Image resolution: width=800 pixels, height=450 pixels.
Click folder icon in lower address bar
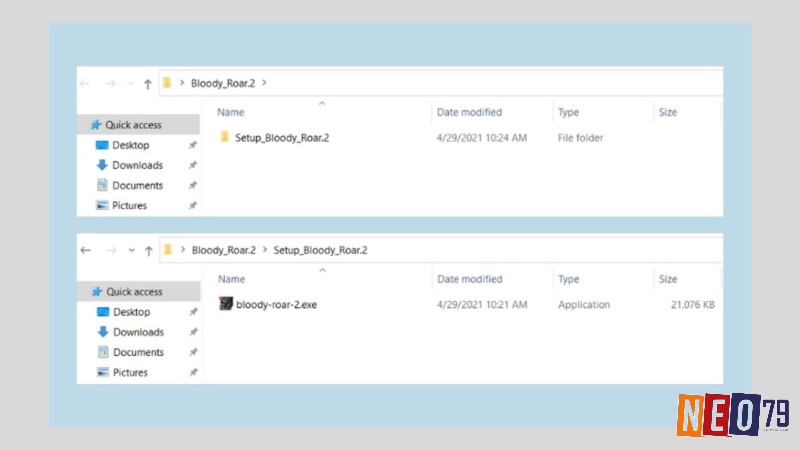coord(168,249)
